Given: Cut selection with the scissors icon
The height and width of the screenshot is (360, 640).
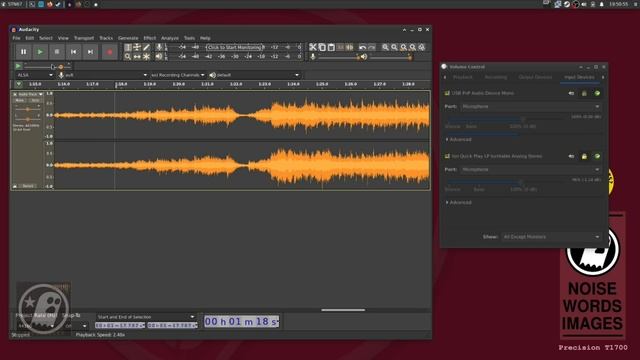Looking at the screenshot, I should (x=313, y=47).
